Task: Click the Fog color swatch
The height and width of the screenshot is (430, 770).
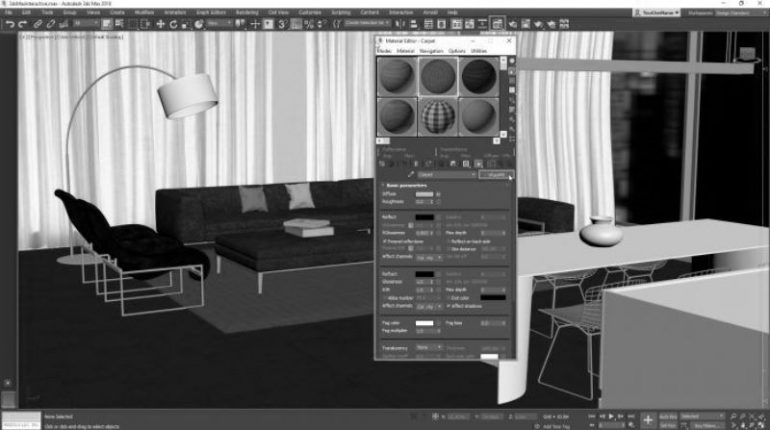Action: (424, 323)
